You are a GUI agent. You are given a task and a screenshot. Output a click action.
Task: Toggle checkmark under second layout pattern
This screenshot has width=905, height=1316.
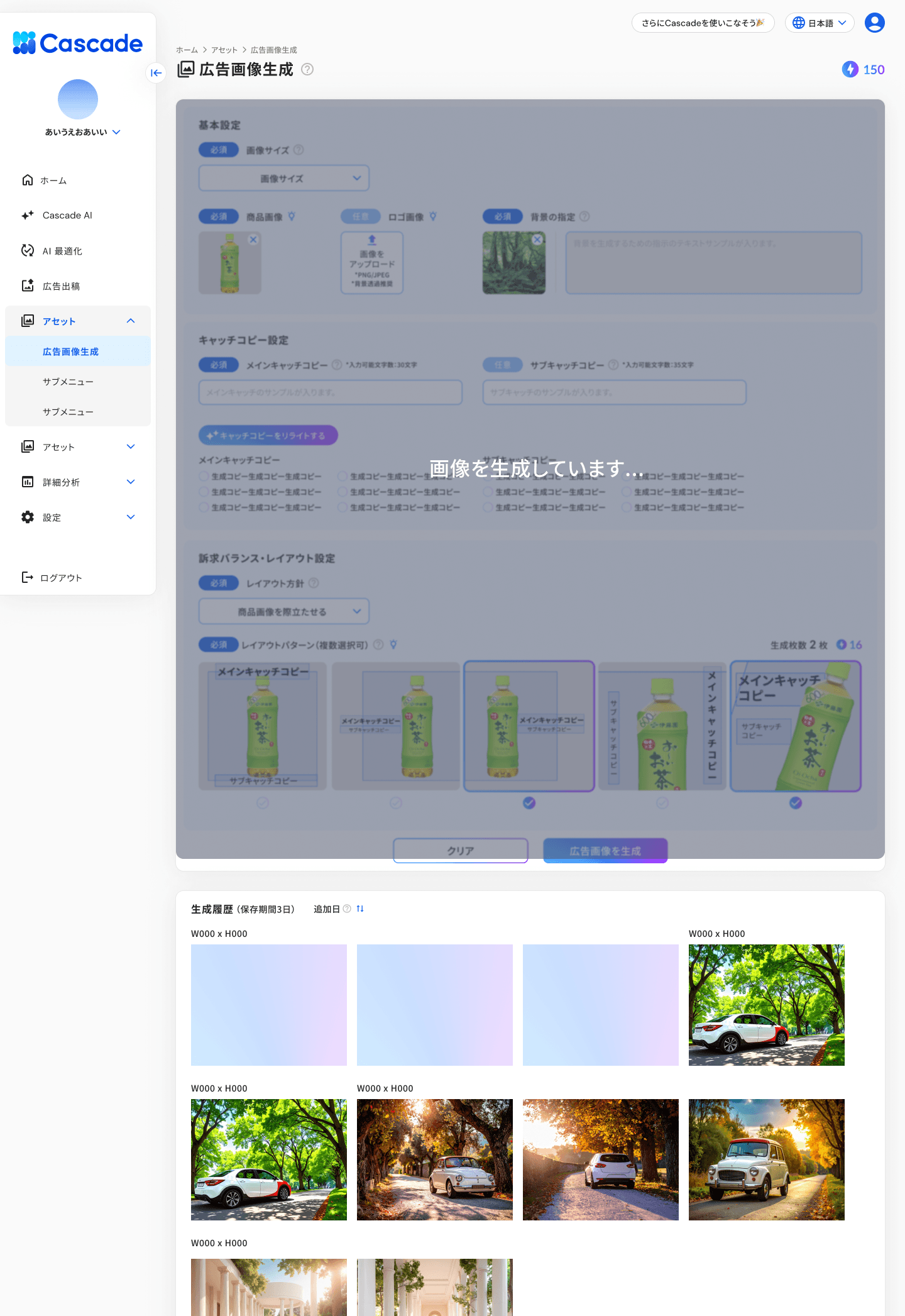[x=396, y=803]
